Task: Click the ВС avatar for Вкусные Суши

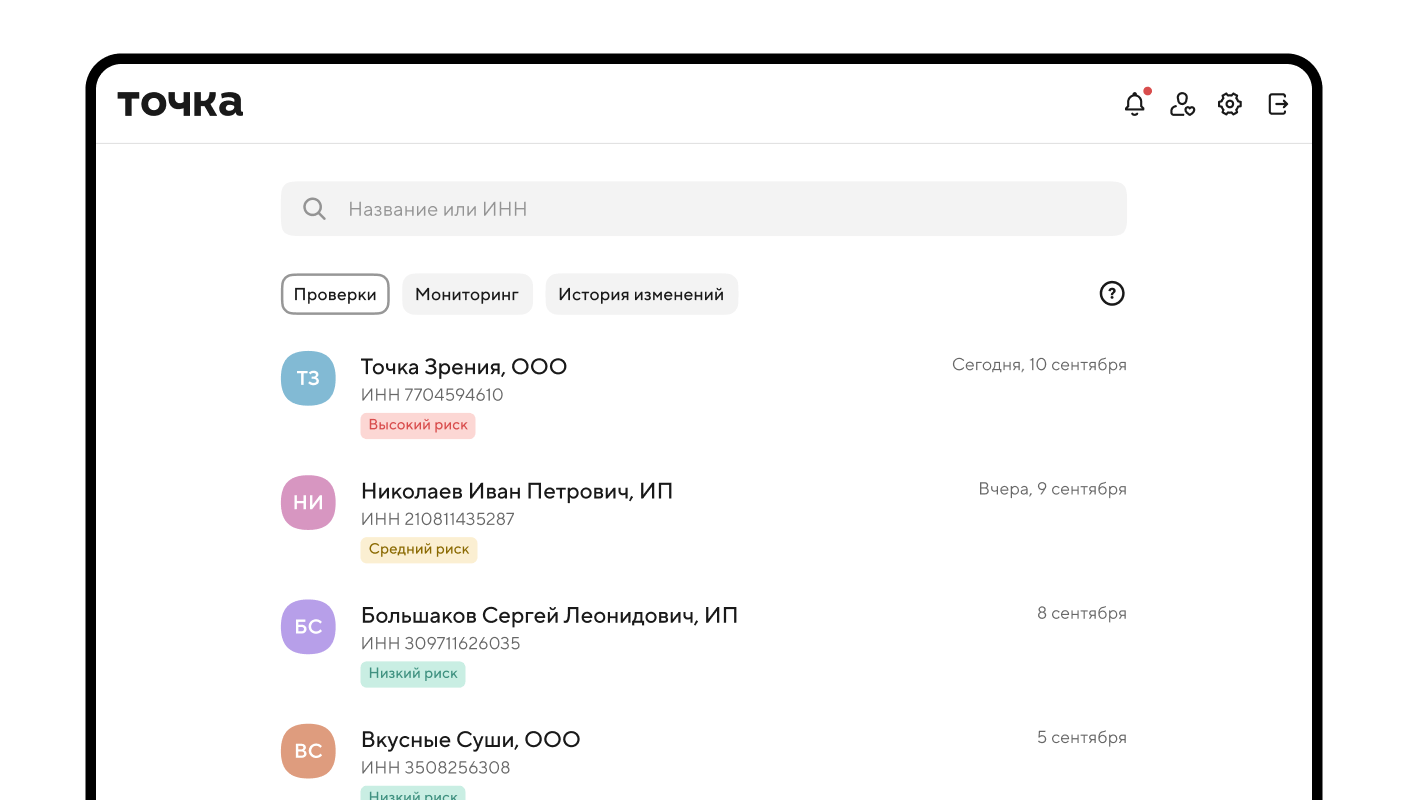Action: (x=308, y=751)
